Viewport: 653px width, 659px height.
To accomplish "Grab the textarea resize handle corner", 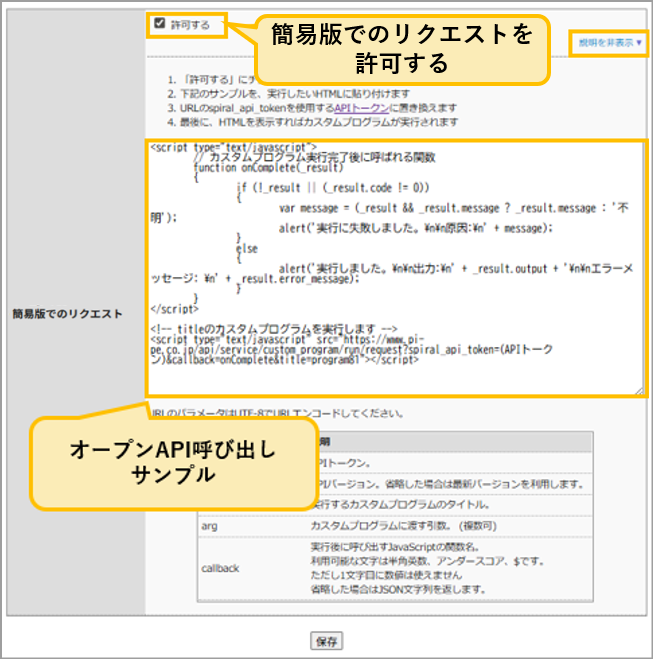I will (x=640, y=391).
